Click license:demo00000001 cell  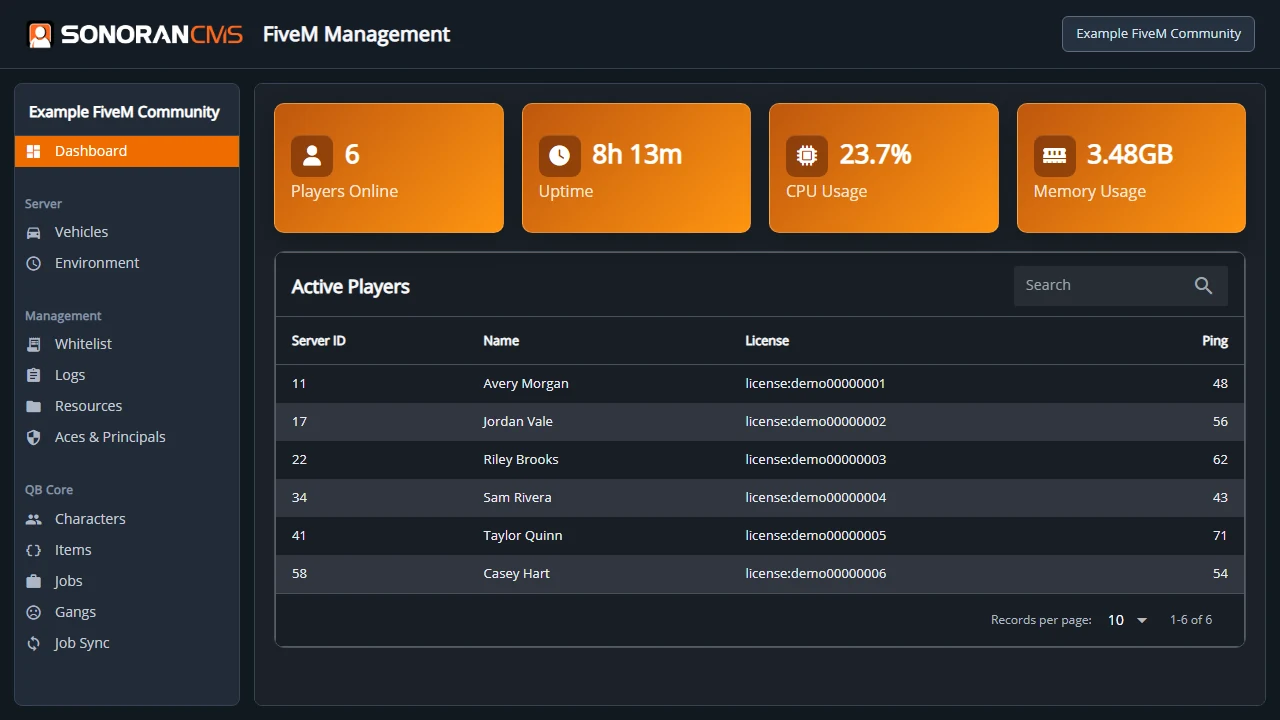(815, 384)
